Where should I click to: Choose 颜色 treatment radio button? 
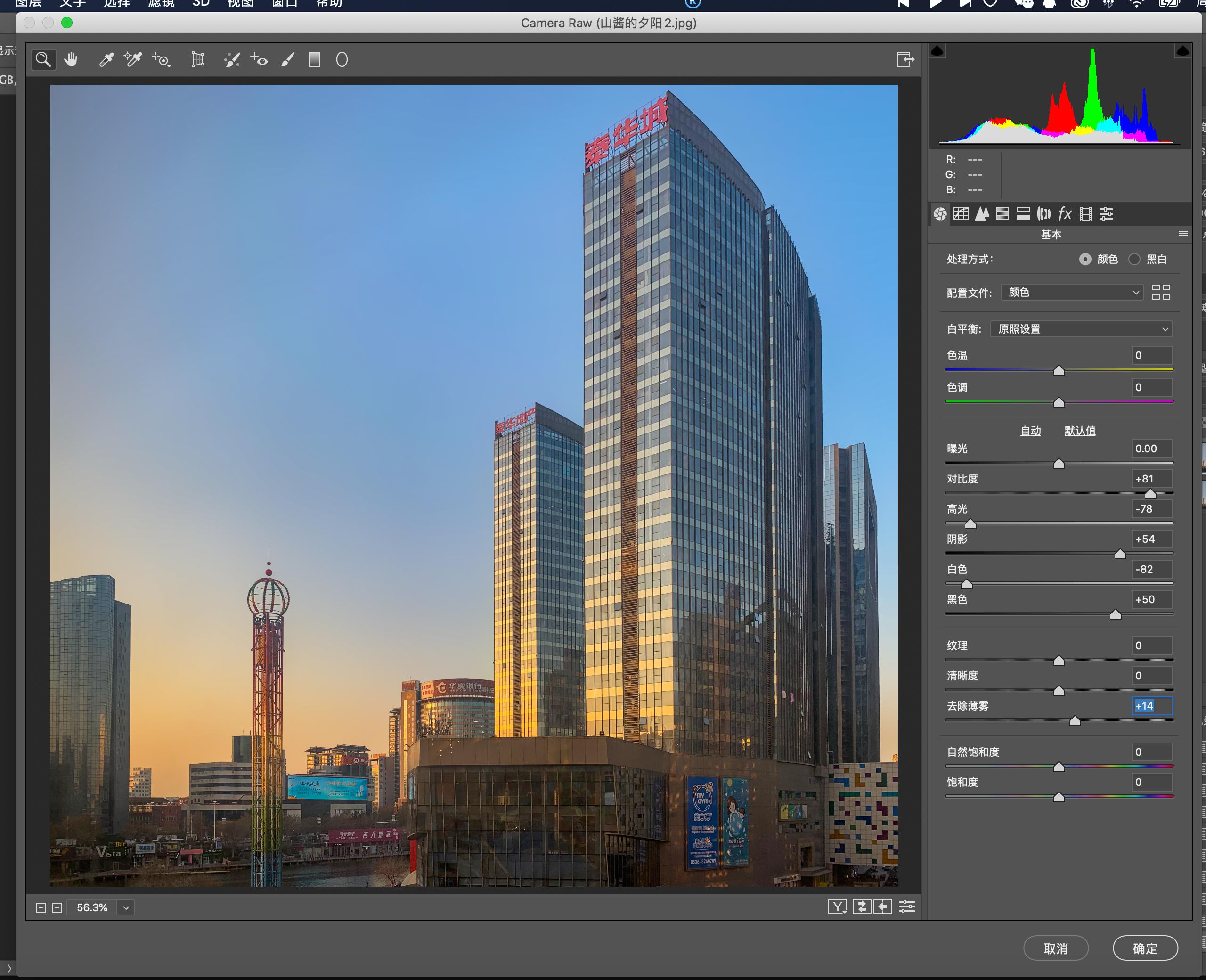(x=1084, y=259)
